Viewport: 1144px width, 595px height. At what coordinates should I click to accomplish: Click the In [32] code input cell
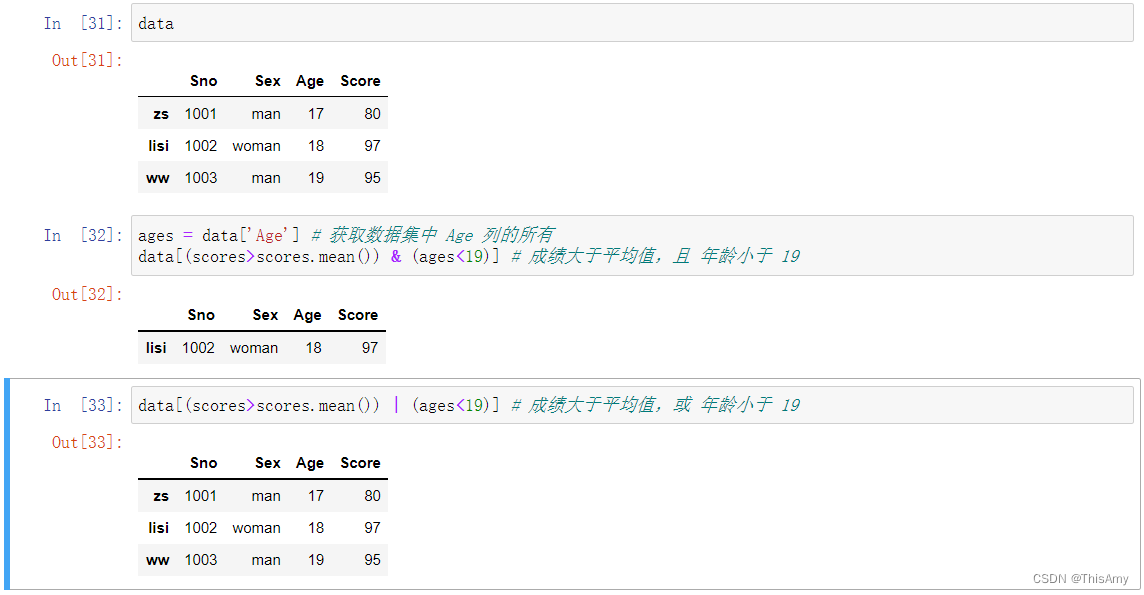[632, 246]
